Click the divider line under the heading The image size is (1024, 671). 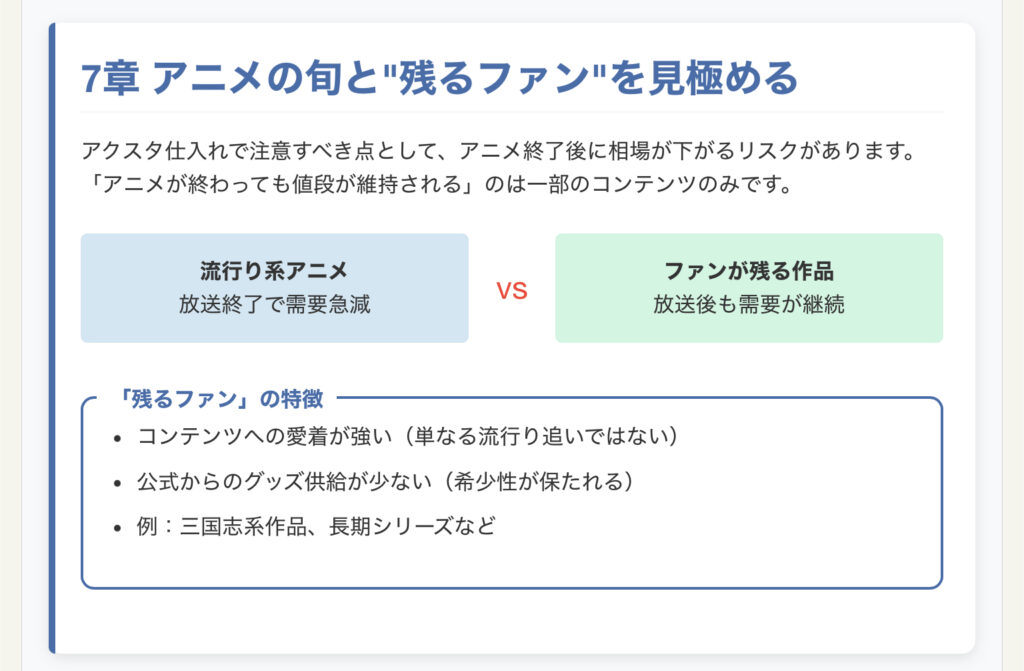(512, 112)
